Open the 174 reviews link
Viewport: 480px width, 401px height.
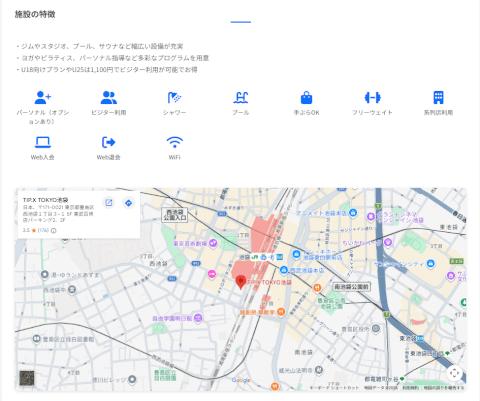click(43, 230)
